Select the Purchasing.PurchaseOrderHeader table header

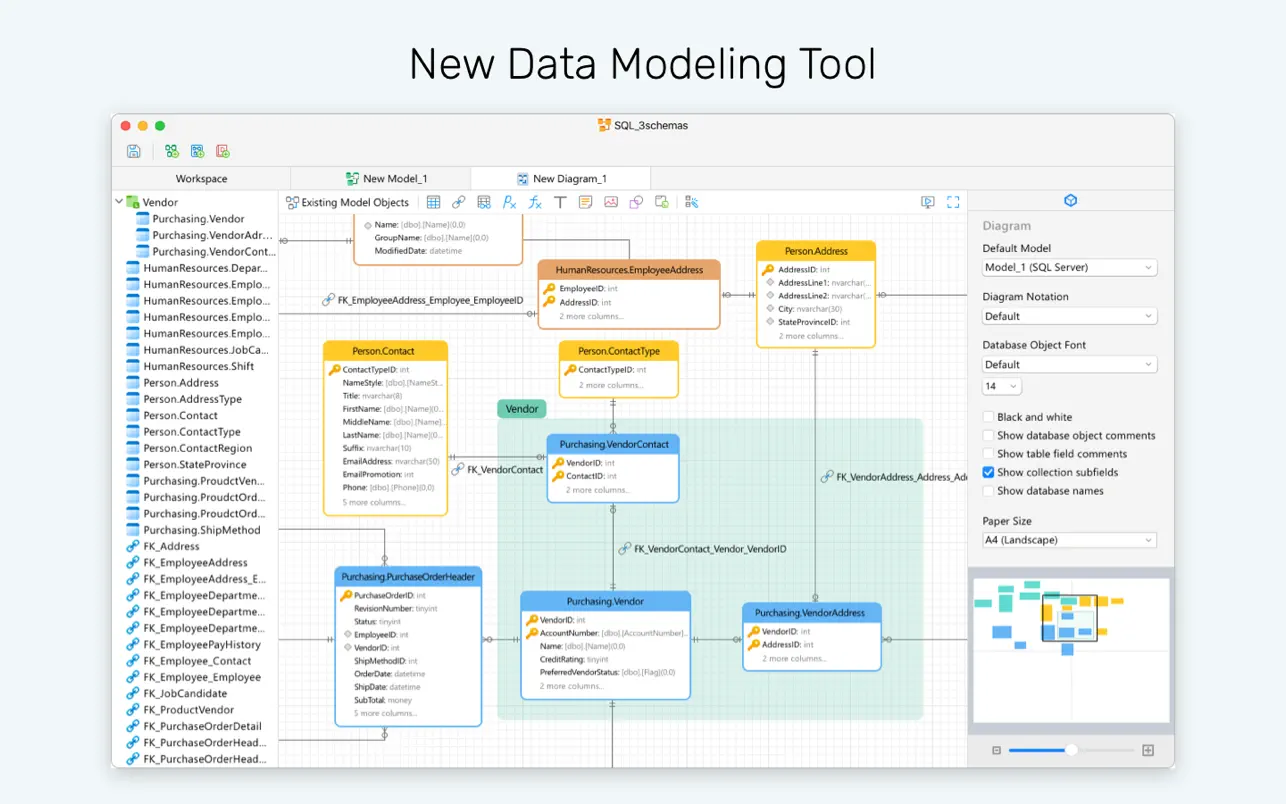[x=408, y=577]
